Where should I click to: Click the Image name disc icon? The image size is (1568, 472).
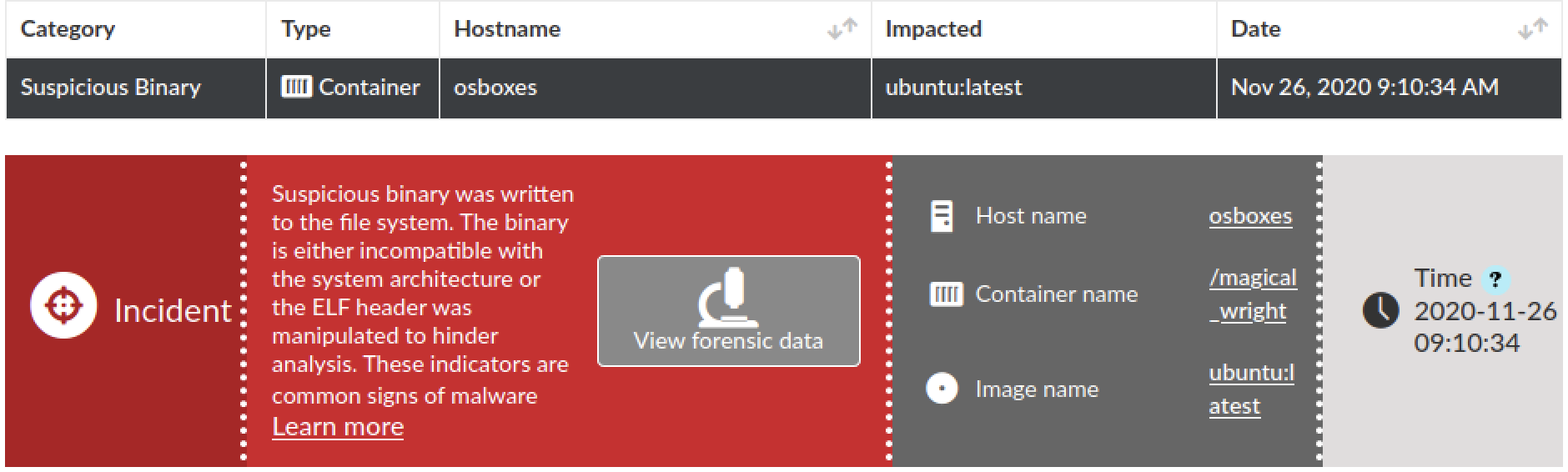click(942, 389)
